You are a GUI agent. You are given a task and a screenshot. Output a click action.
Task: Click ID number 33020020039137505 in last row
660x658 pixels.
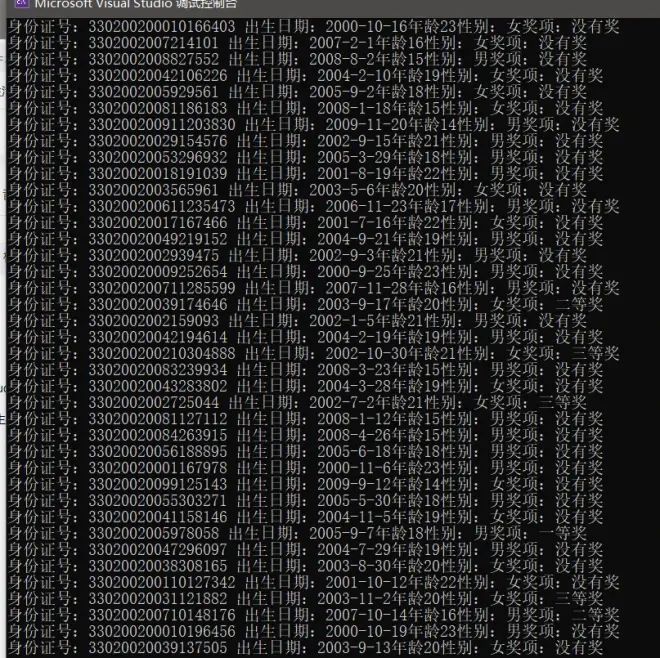click(158, 647)
